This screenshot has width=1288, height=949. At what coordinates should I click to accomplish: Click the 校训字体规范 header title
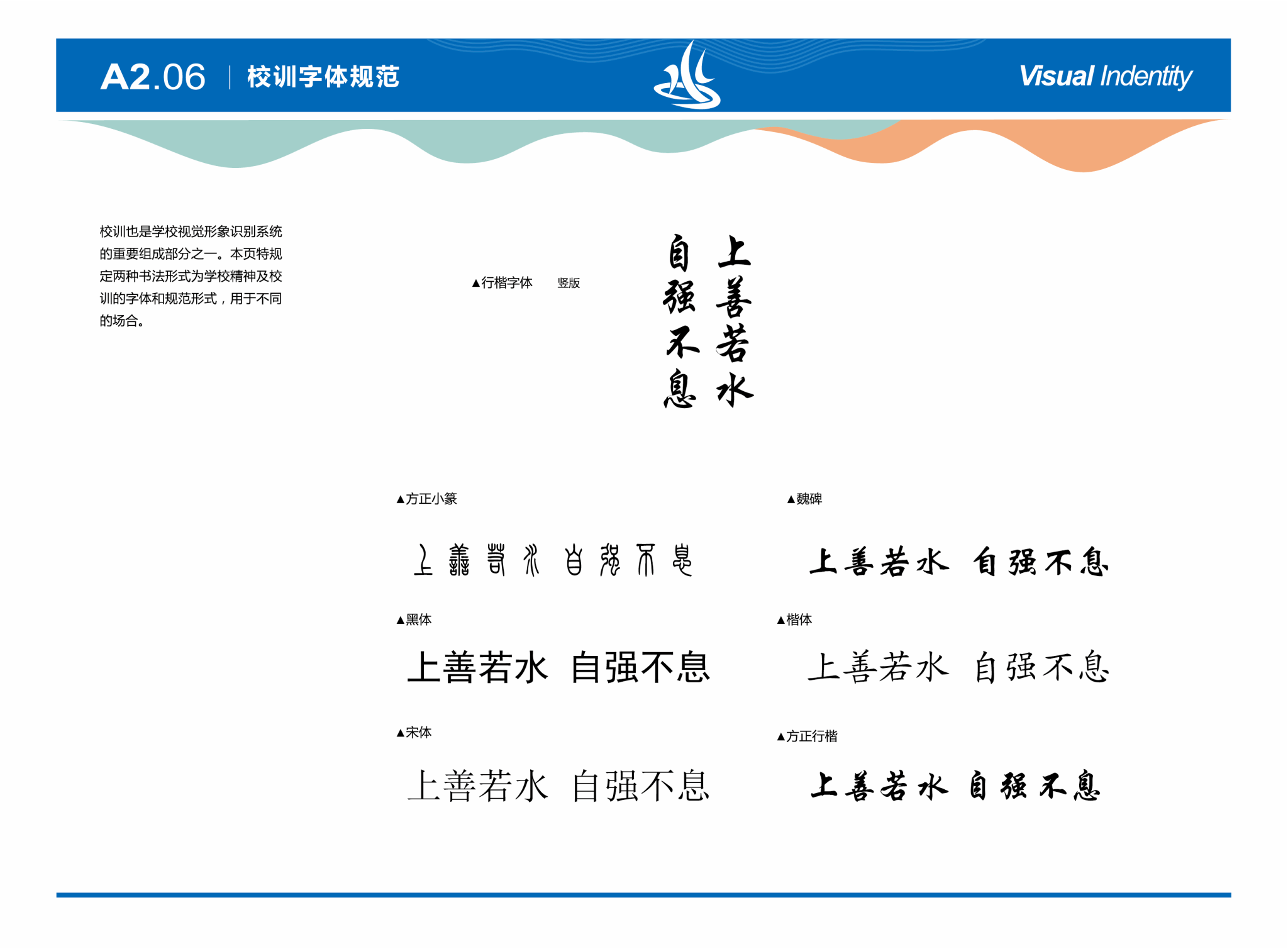[323, 77]
